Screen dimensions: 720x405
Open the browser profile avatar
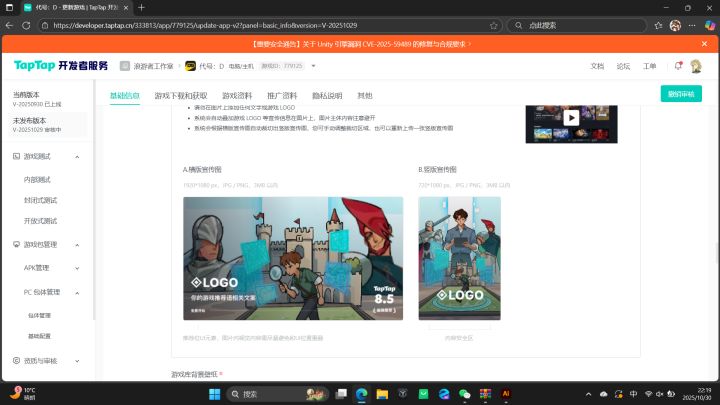[x=675, y=25]
